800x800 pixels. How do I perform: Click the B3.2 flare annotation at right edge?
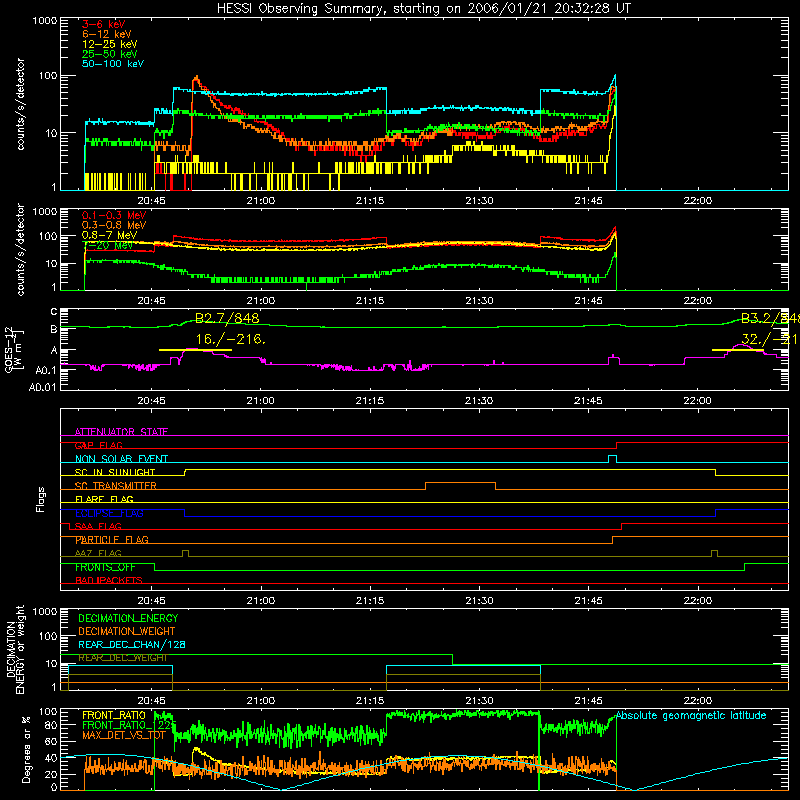coord(770,318)
